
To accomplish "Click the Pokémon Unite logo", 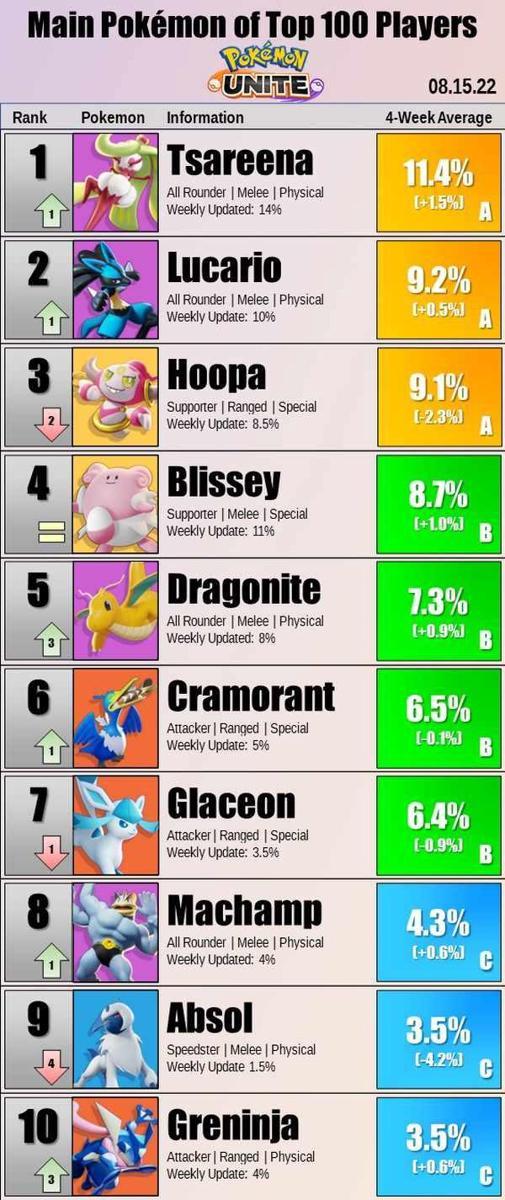I will [x=252, y=70].
